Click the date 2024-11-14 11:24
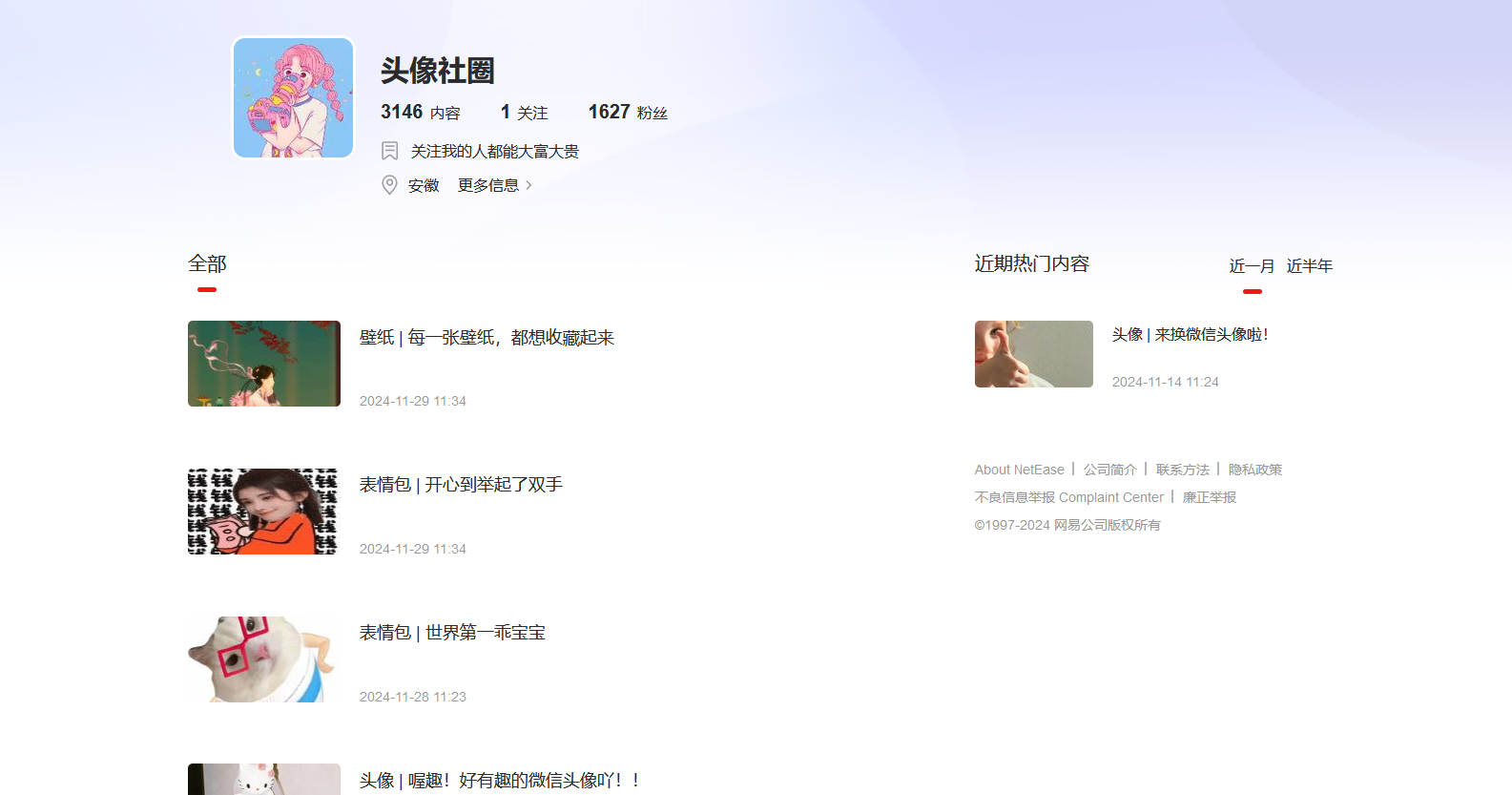Screen dimensions: 1512x795 point(1166,382)
